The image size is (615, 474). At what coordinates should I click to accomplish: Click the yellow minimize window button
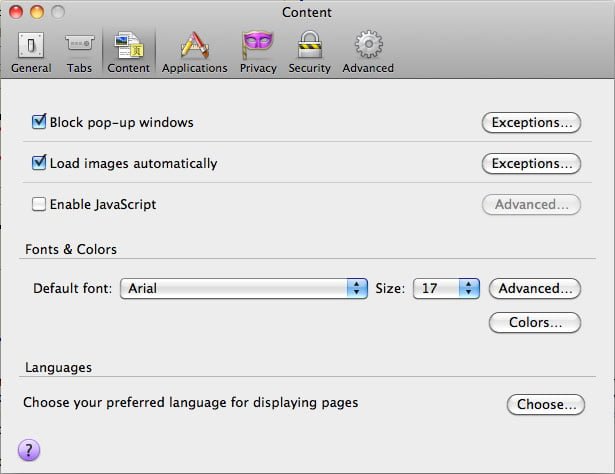click(x=38, y=12)
